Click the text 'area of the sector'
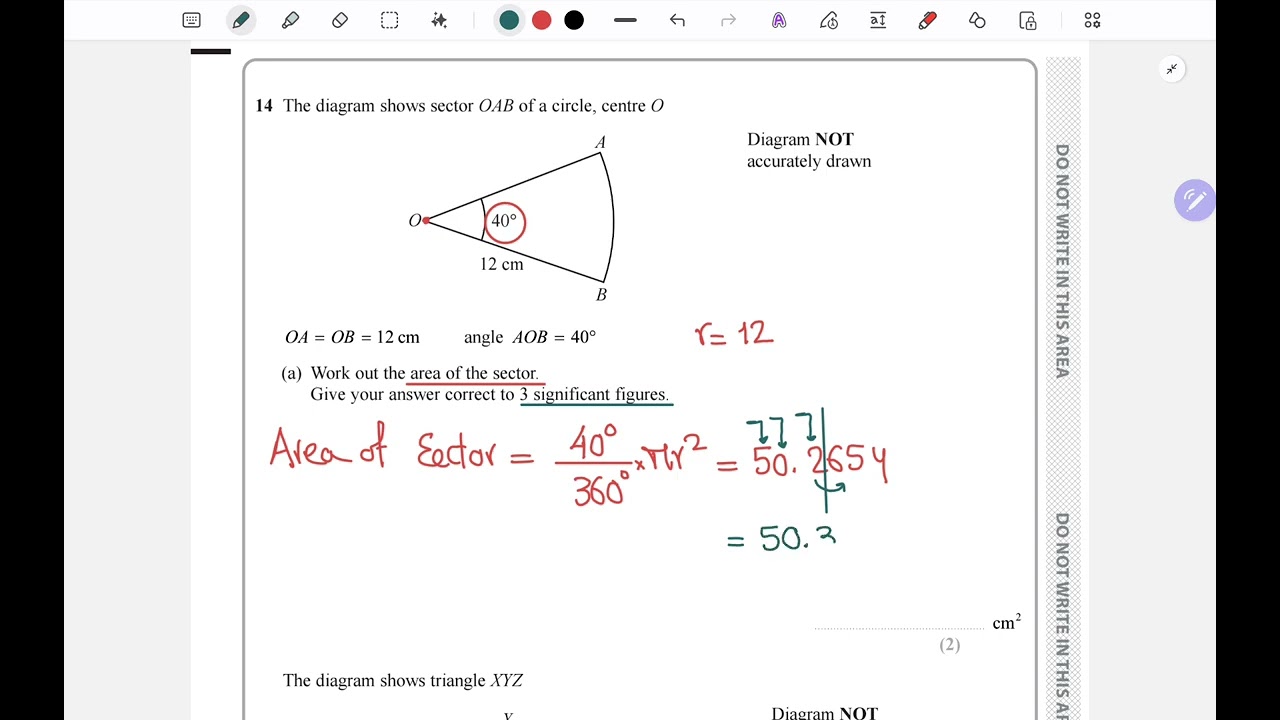This screenshot has width=1280, height=720. pos(474,373)
